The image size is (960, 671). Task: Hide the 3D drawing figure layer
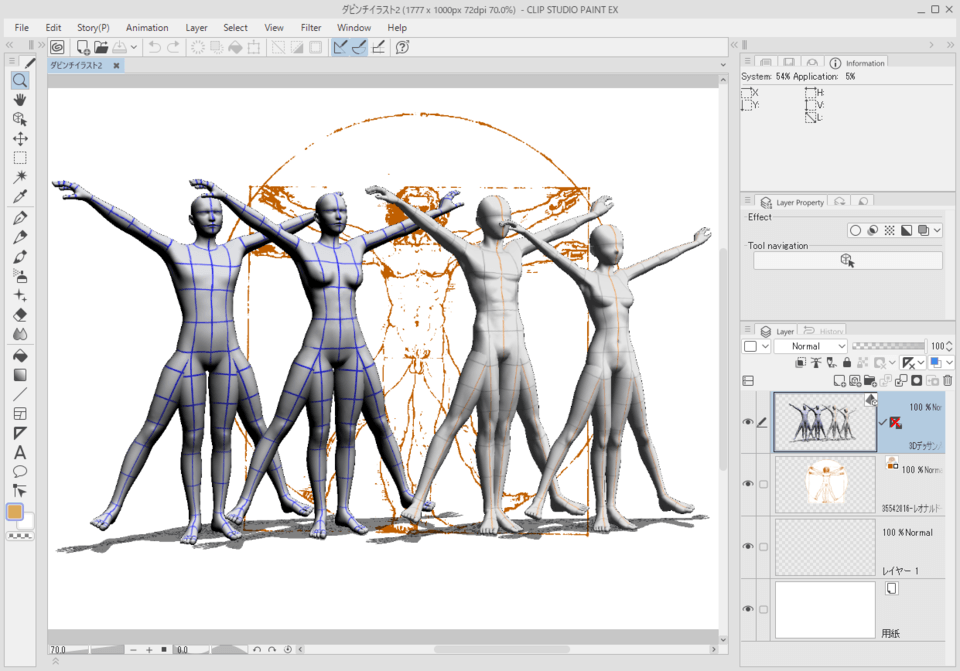point(748,422)
